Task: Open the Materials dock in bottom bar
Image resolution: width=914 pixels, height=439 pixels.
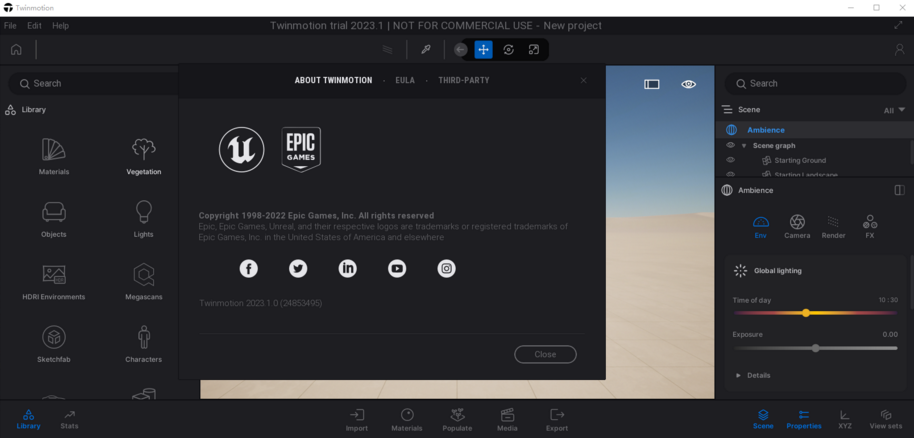Action: point(407,420)
